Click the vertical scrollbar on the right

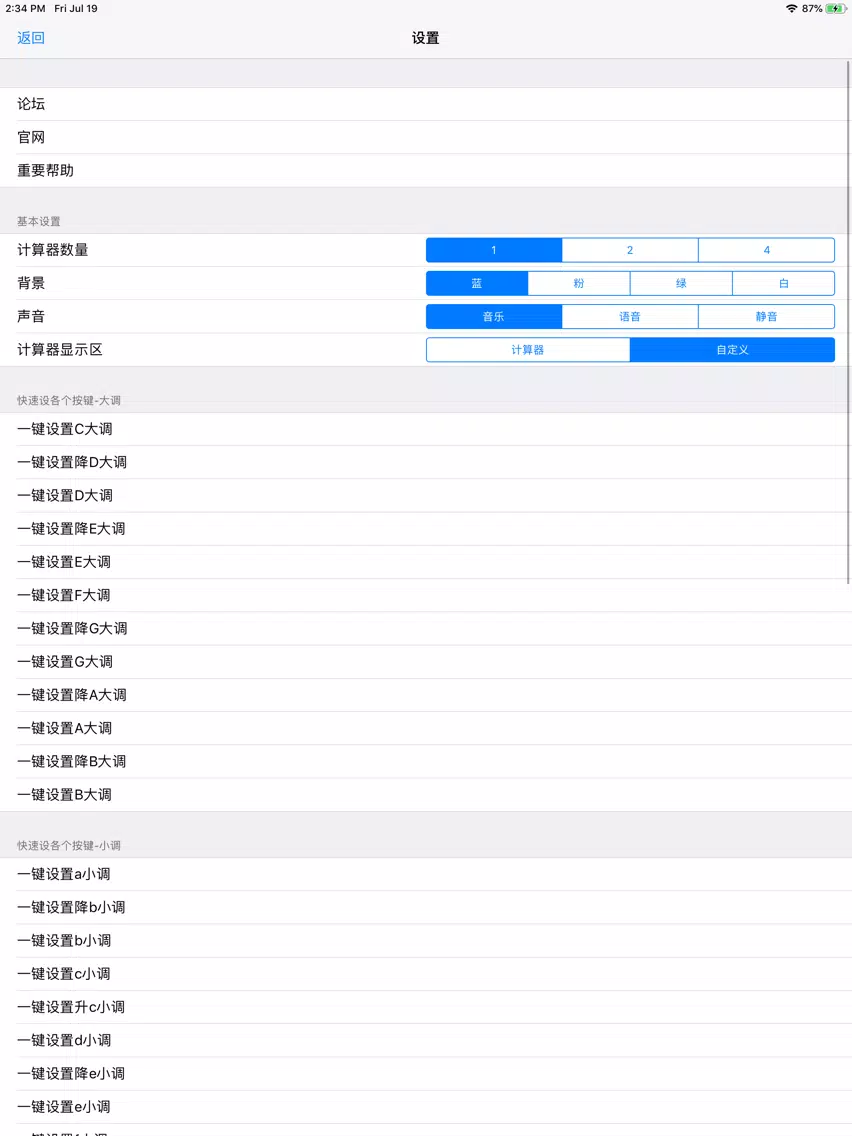848,322
